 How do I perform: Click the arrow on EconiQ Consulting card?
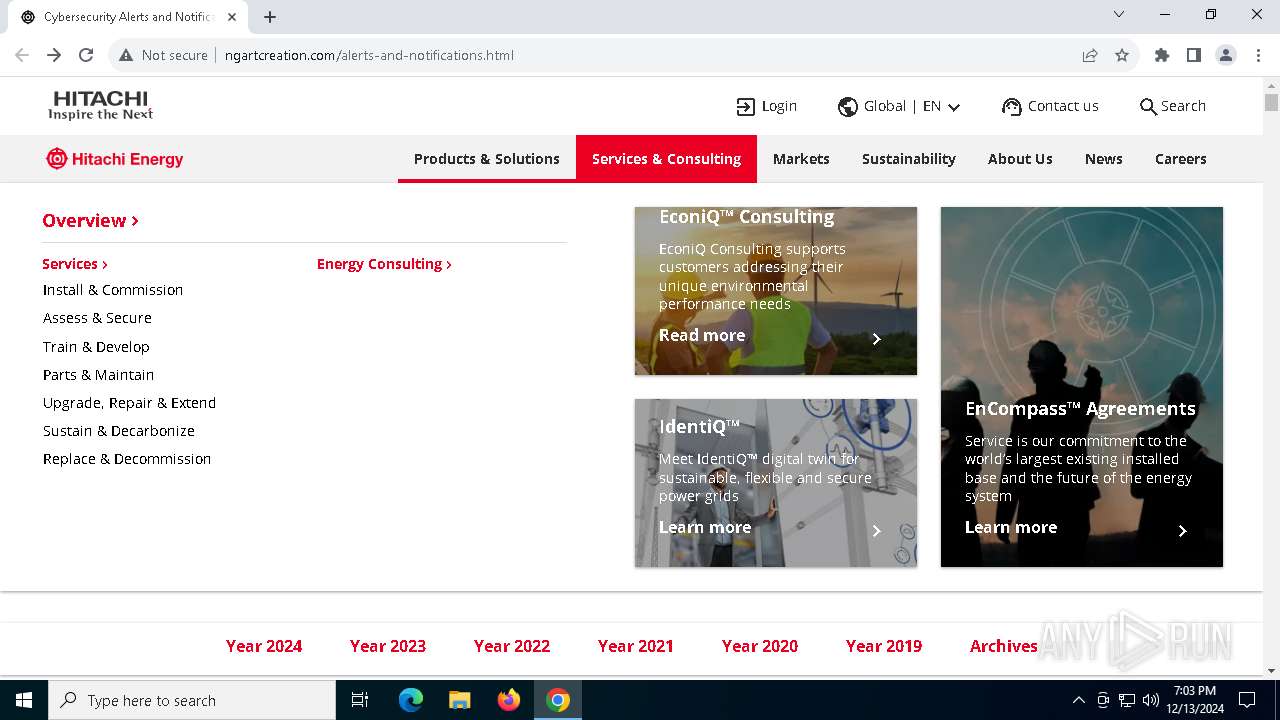coord(877,339)
